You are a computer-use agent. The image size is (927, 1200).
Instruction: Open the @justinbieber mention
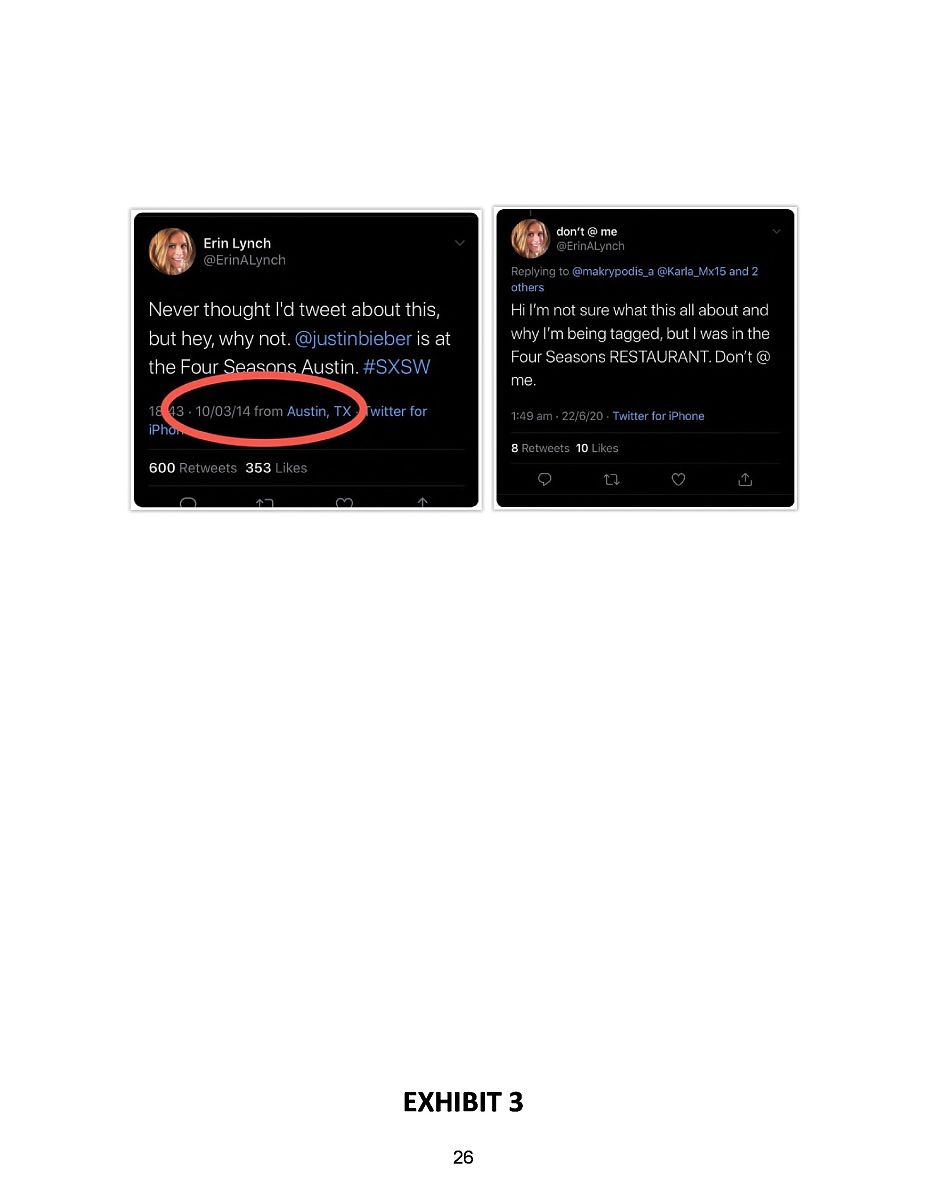(x=354, y=338)
